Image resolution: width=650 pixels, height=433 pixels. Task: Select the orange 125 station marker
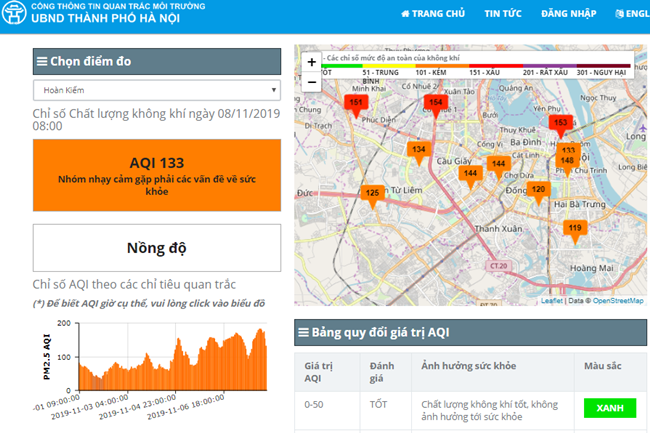372,193
